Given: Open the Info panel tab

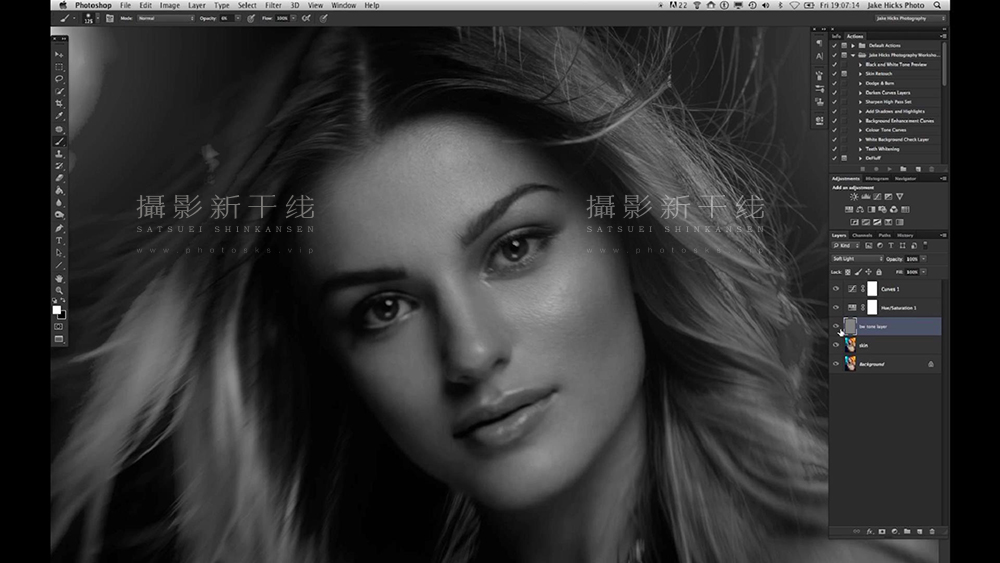Looking at the screenshot, I should [x=836, y=36].
